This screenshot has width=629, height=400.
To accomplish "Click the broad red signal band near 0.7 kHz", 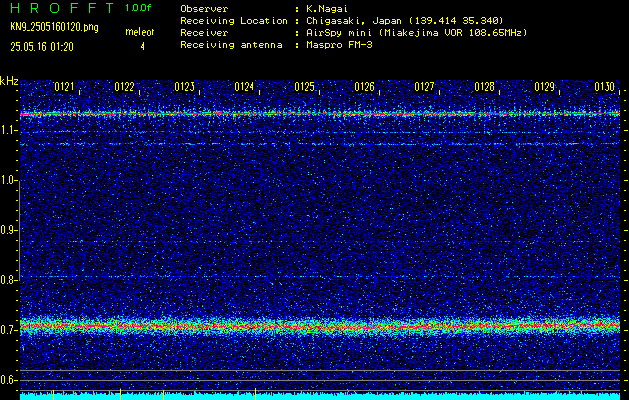I will 320,325.
